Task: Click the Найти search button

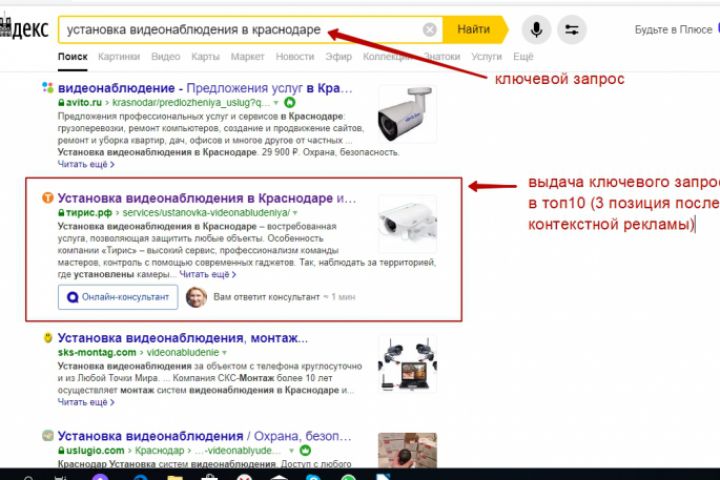Action: point(475,30)
